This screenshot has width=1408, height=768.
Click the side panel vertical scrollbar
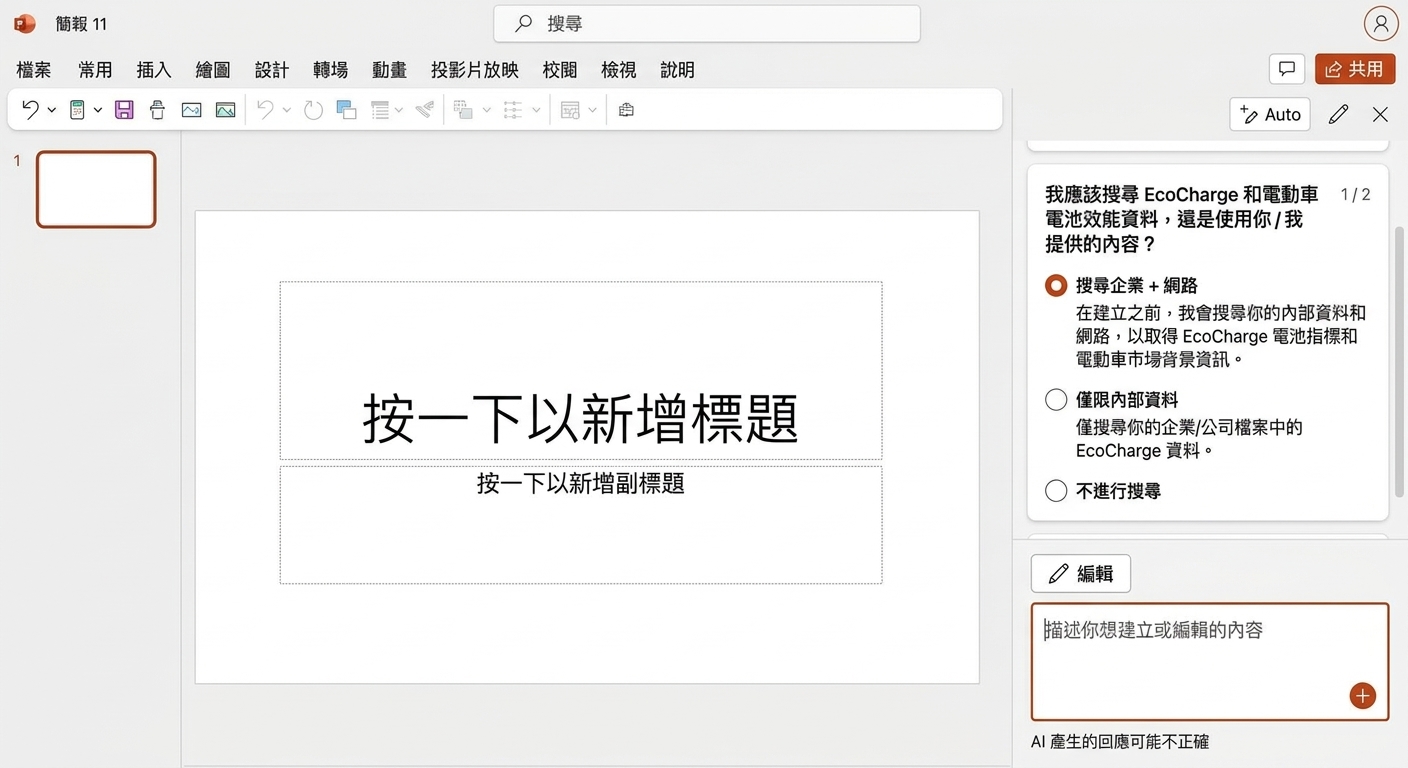tap(1399, 362)
